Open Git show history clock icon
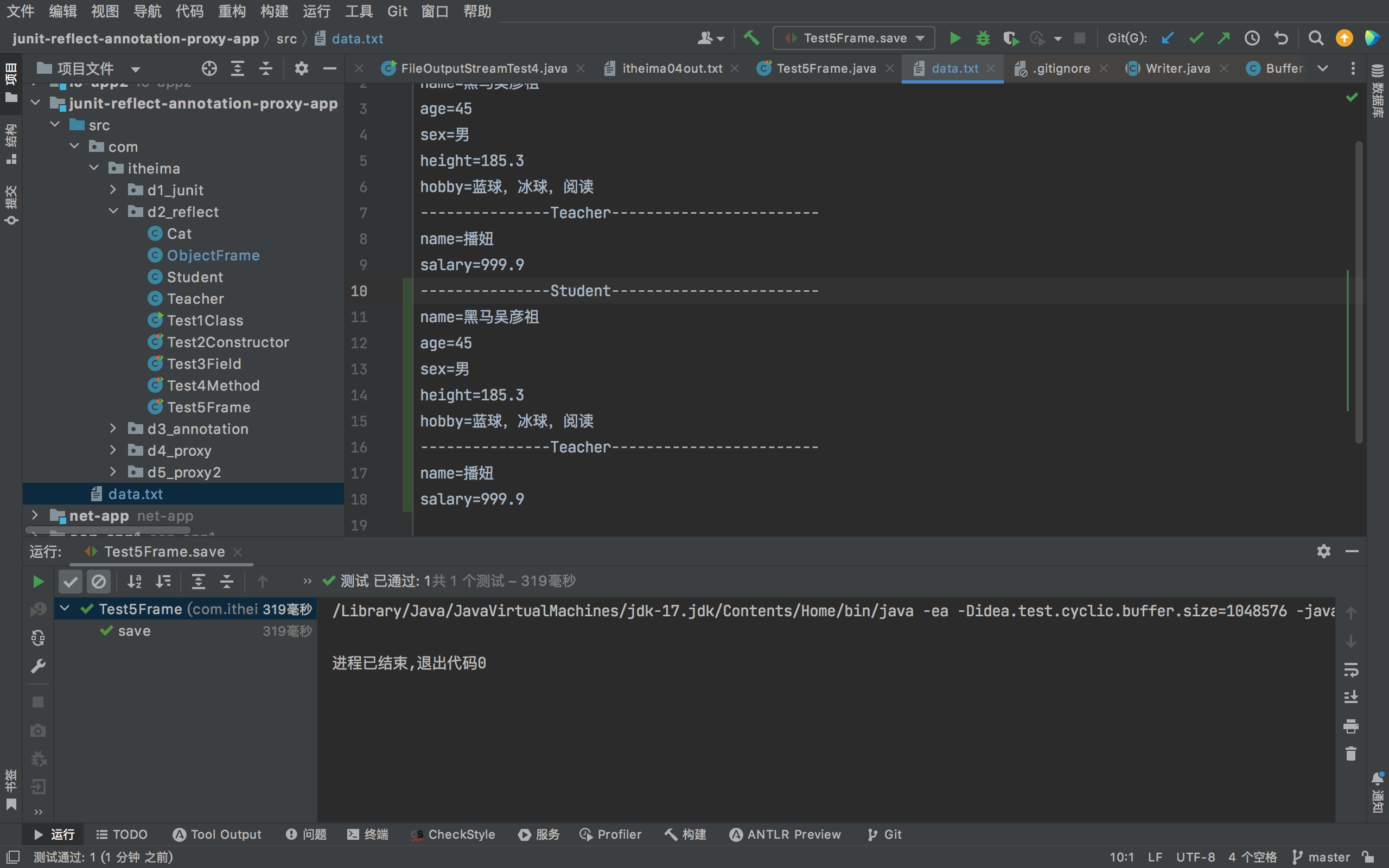 1252,39
